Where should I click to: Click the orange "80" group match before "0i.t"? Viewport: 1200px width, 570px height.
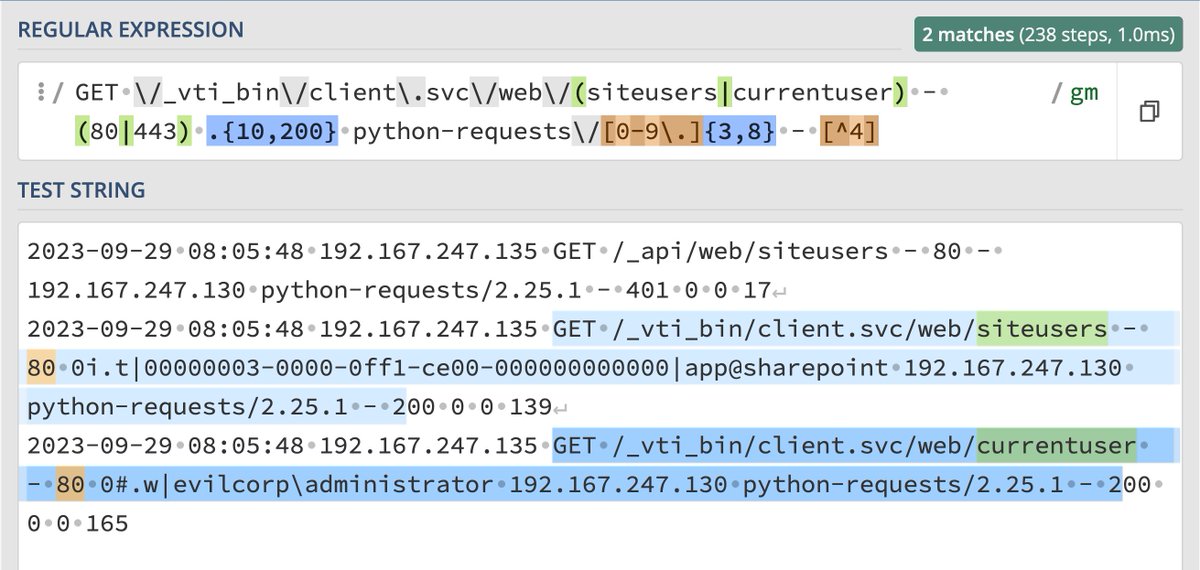click(42, 368)
